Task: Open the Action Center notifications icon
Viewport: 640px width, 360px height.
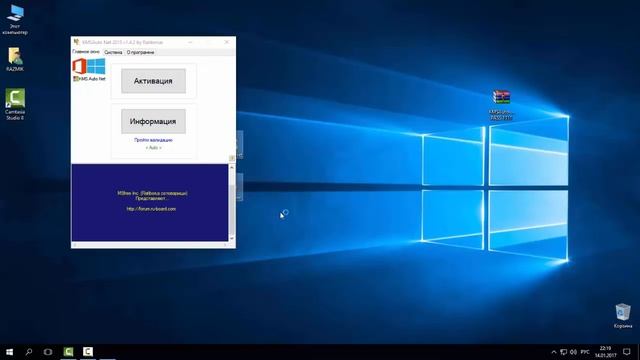Action: [627, 352]
